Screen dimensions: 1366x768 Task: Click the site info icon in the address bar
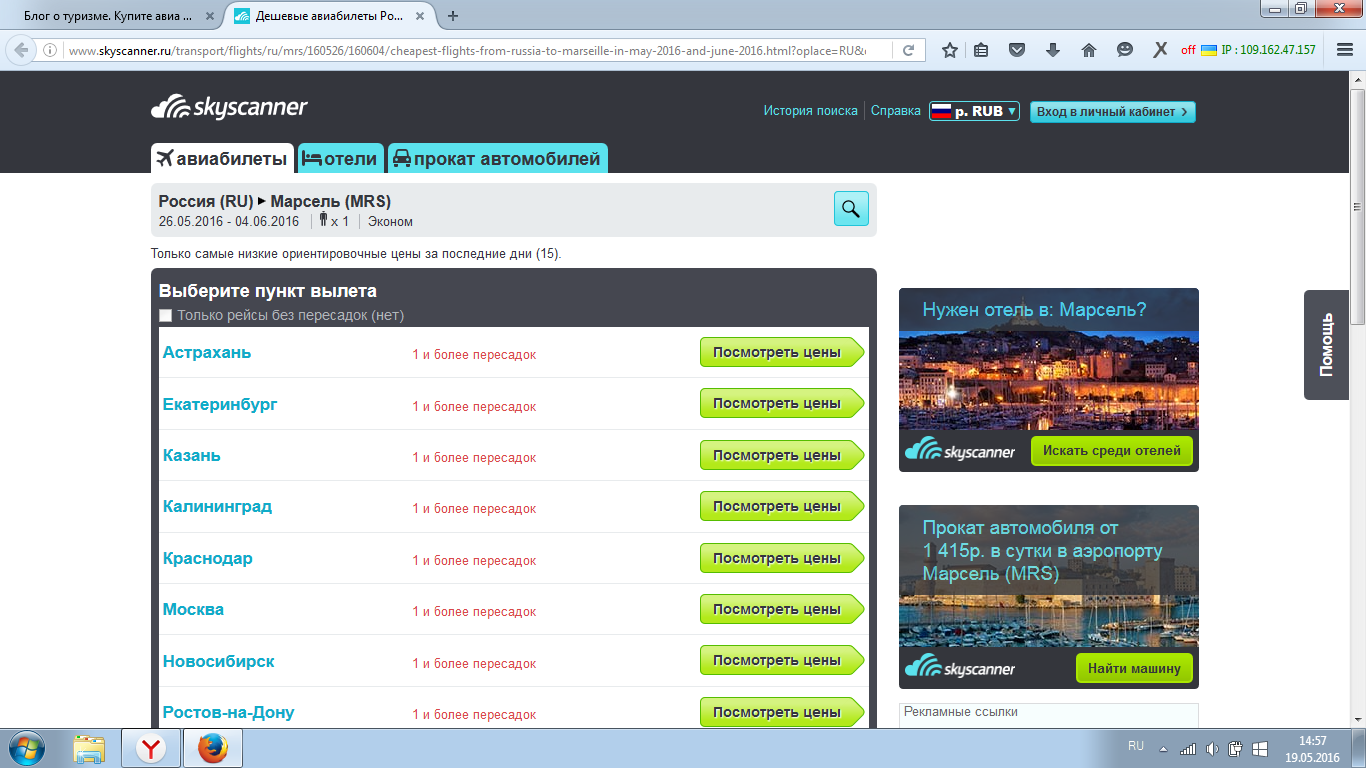point(50,50)
